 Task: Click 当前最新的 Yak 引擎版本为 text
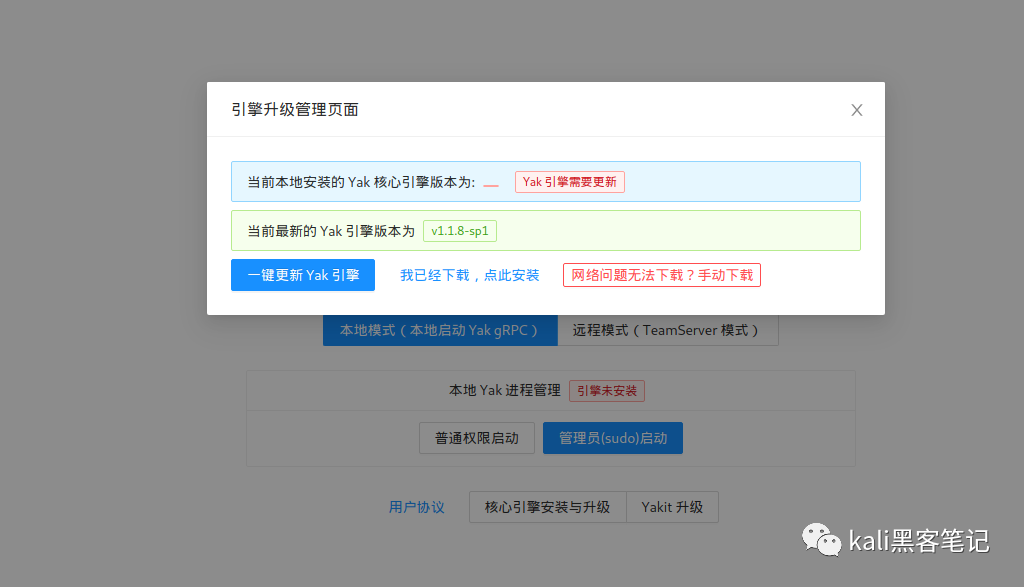coord(331,231)
